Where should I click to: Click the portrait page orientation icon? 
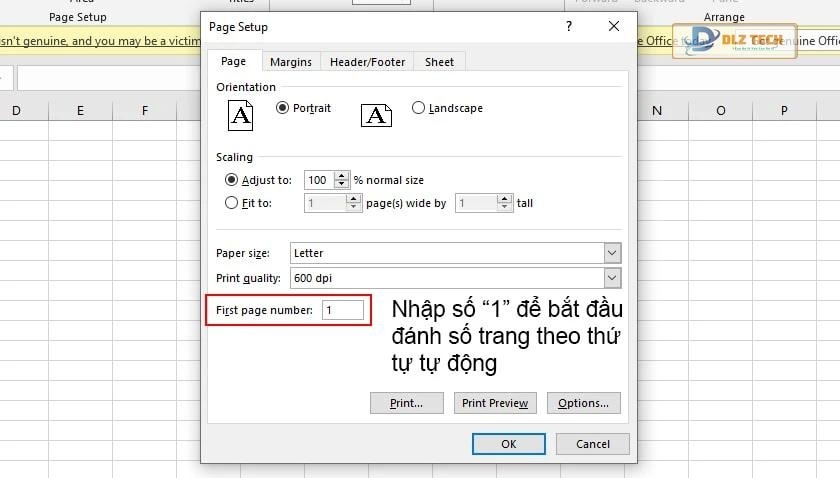click(x=241, y=115)
